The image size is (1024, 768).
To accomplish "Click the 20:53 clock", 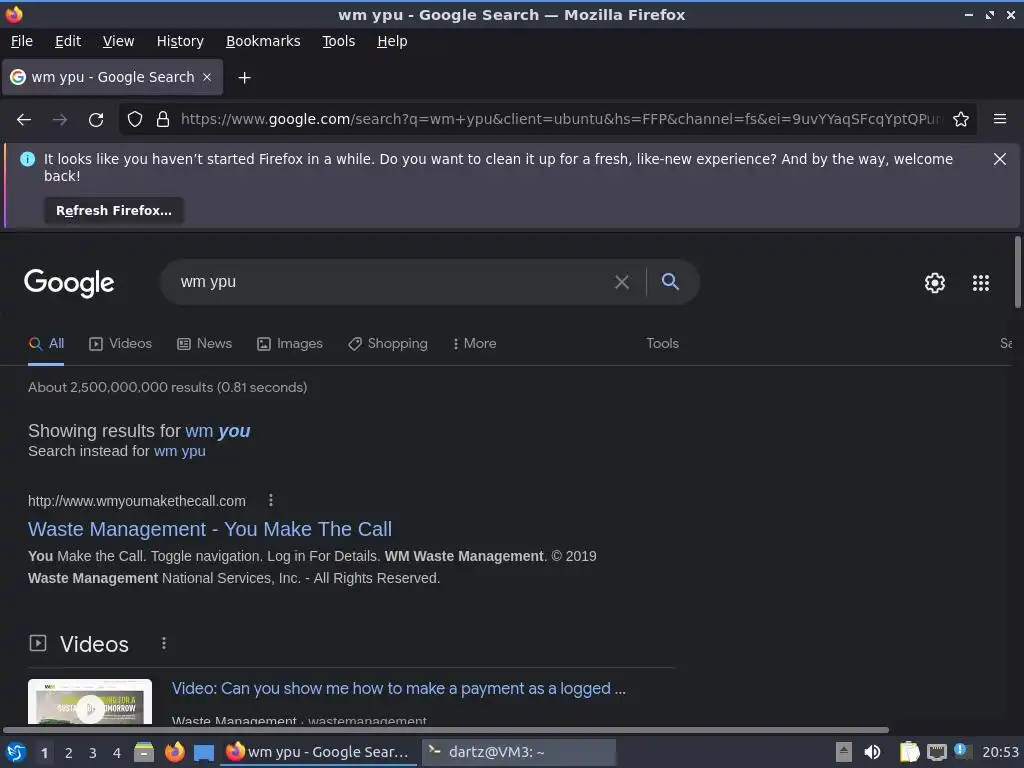I will click(1000, 752).
